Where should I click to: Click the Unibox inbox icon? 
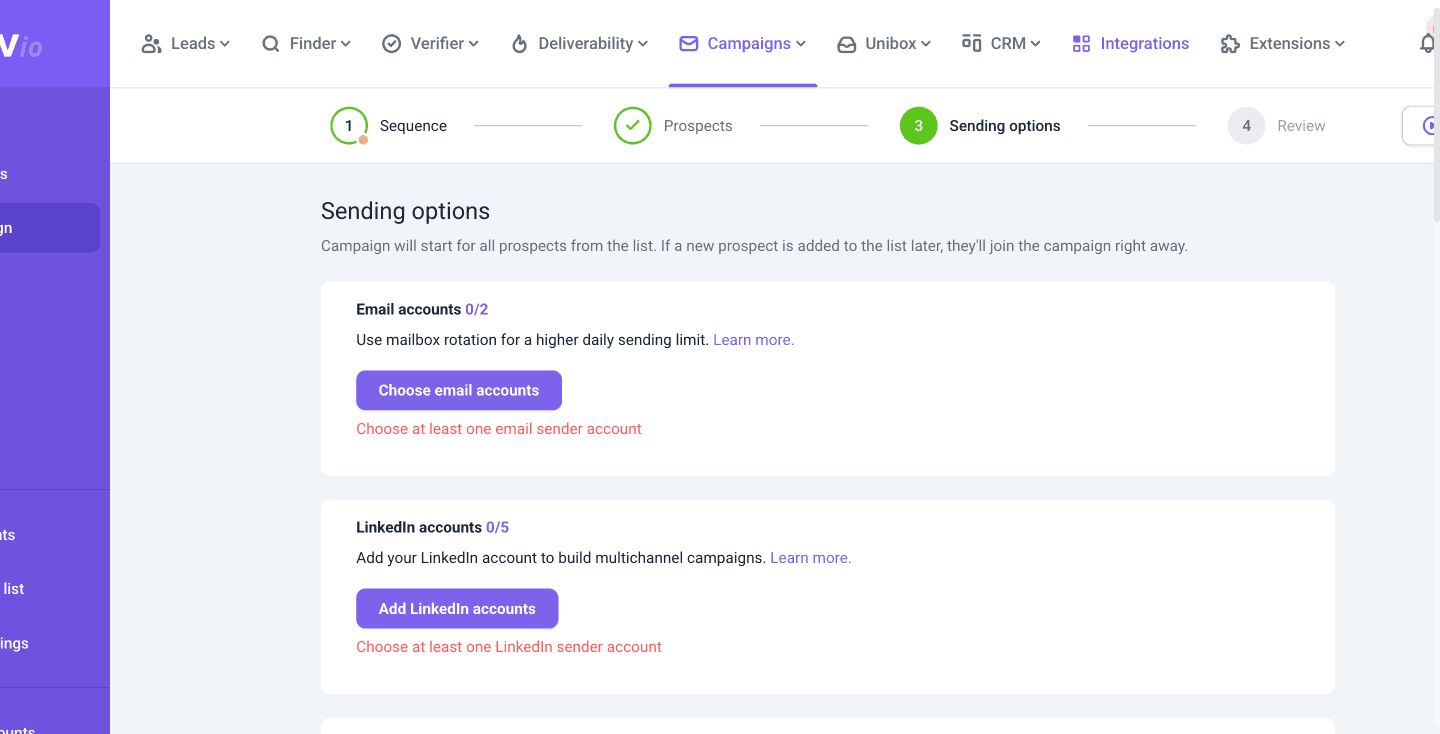(846, 44)
